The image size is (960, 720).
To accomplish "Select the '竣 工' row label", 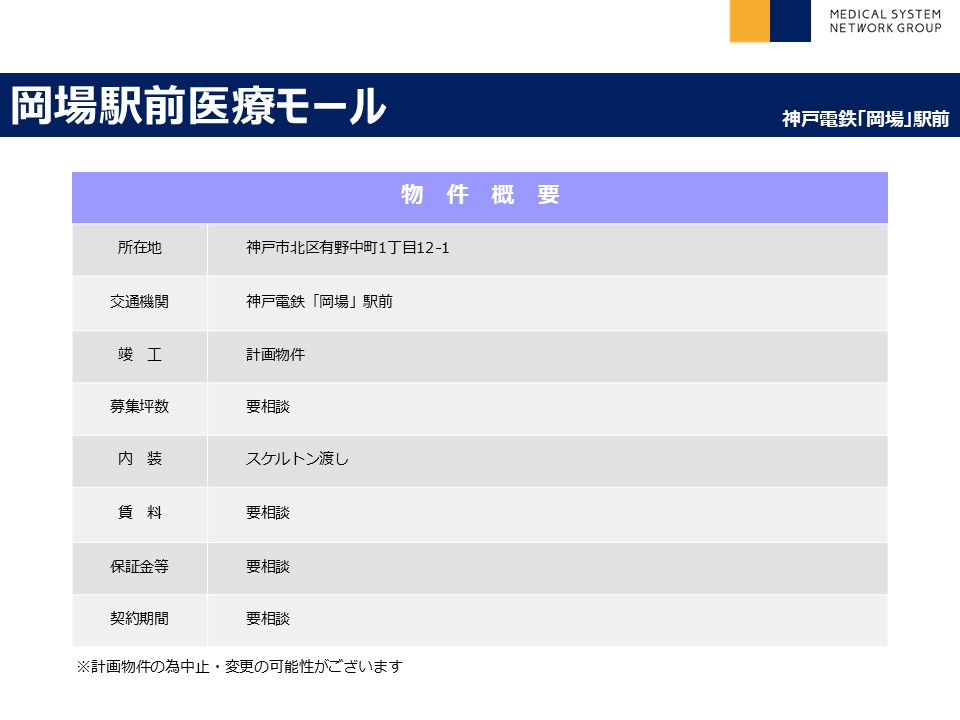I will (x=140, y=354).
